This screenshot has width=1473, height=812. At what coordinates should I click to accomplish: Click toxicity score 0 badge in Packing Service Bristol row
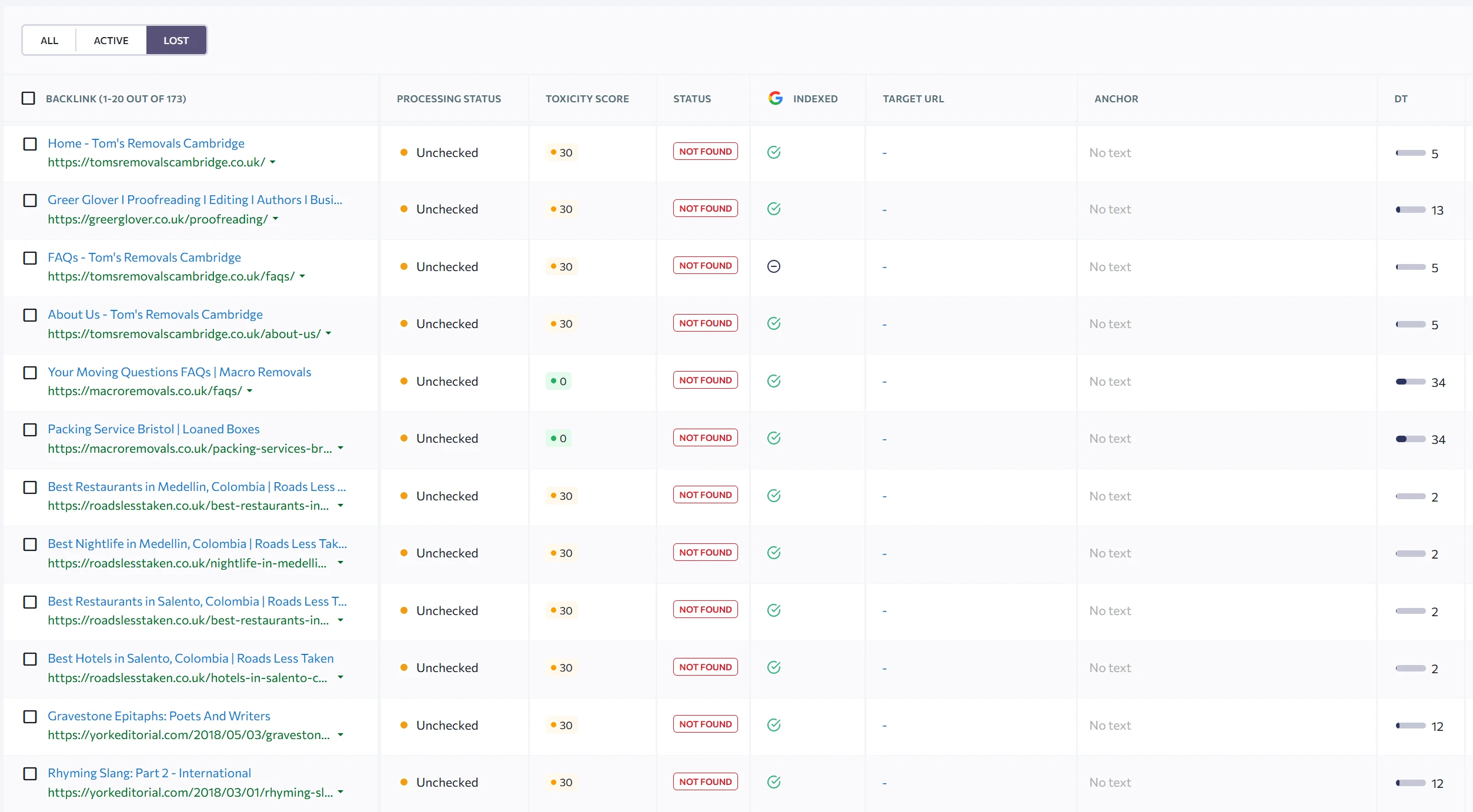pos(559,438)
